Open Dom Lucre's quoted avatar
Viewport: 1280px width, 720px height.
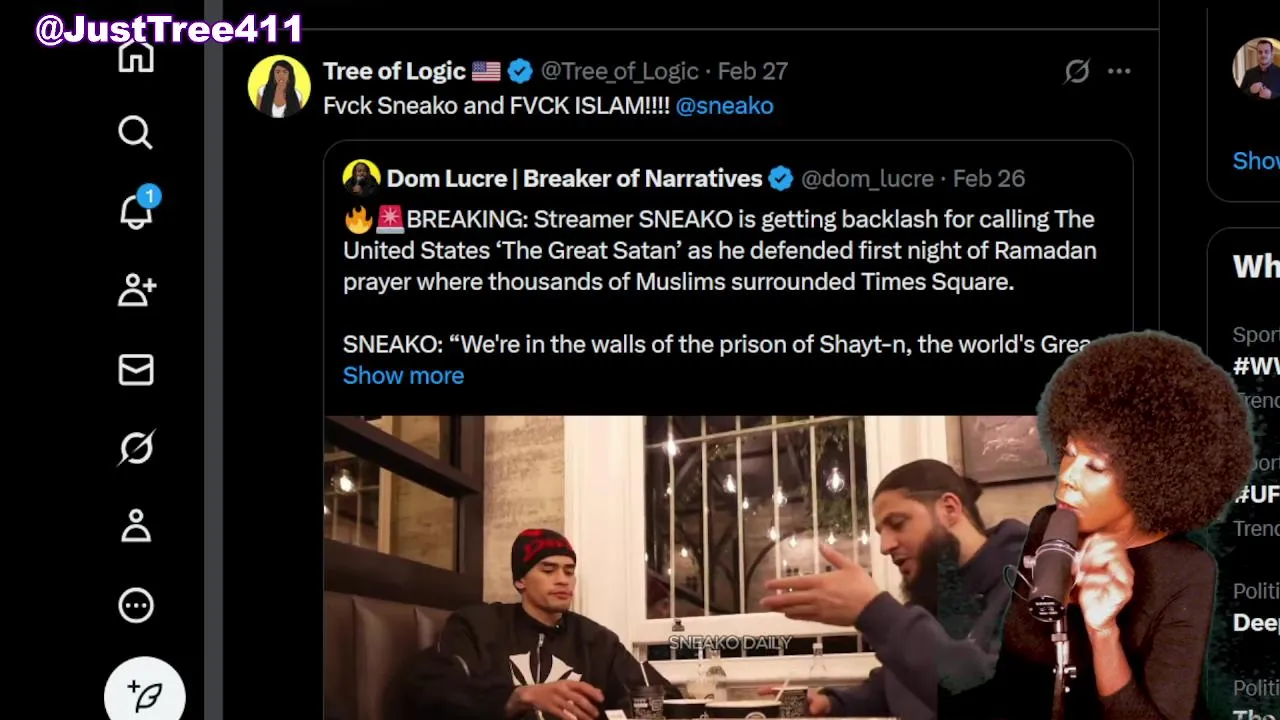(x=361, y=178)
